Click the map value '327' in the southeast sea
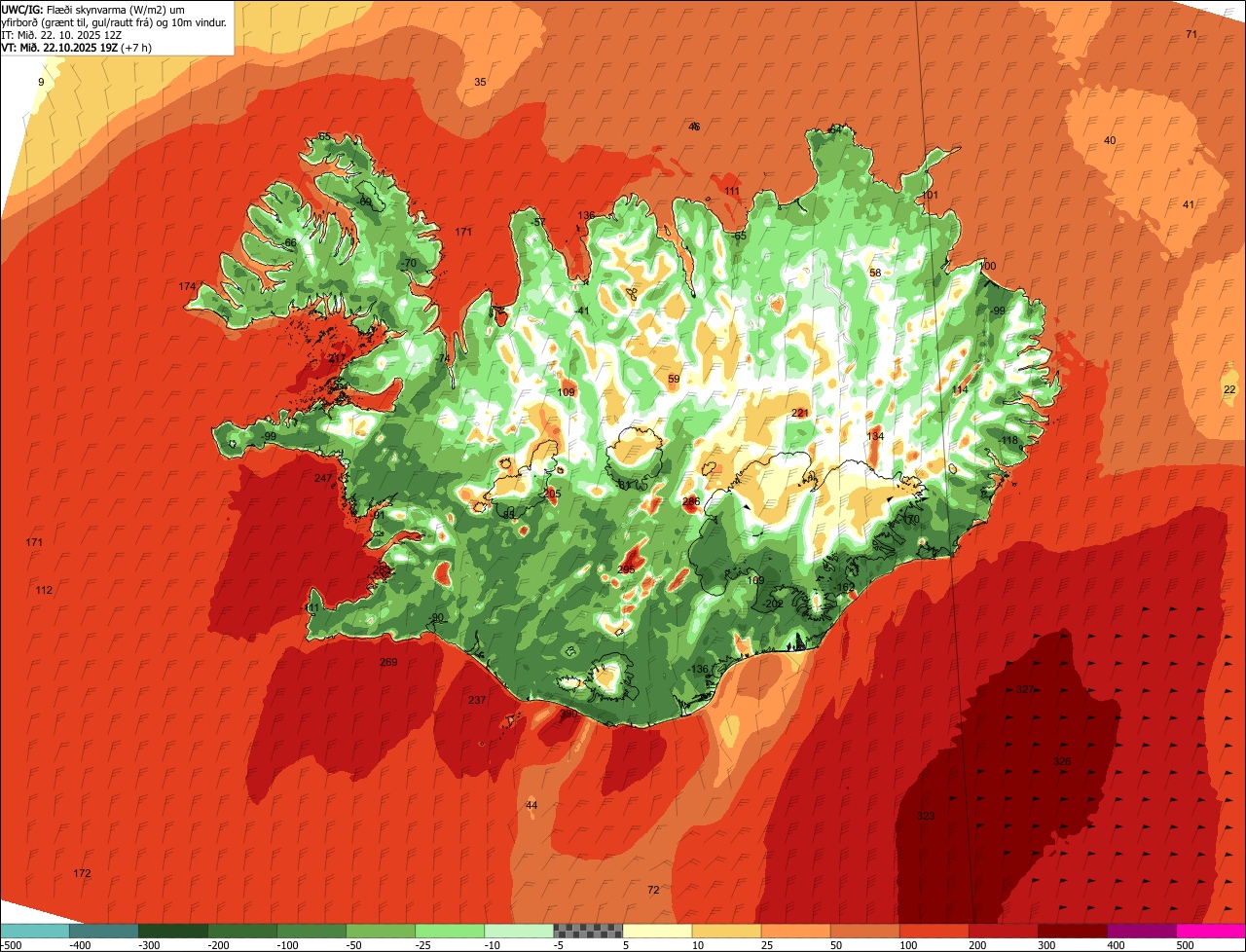1246x952 pixels. [1025, 689]
